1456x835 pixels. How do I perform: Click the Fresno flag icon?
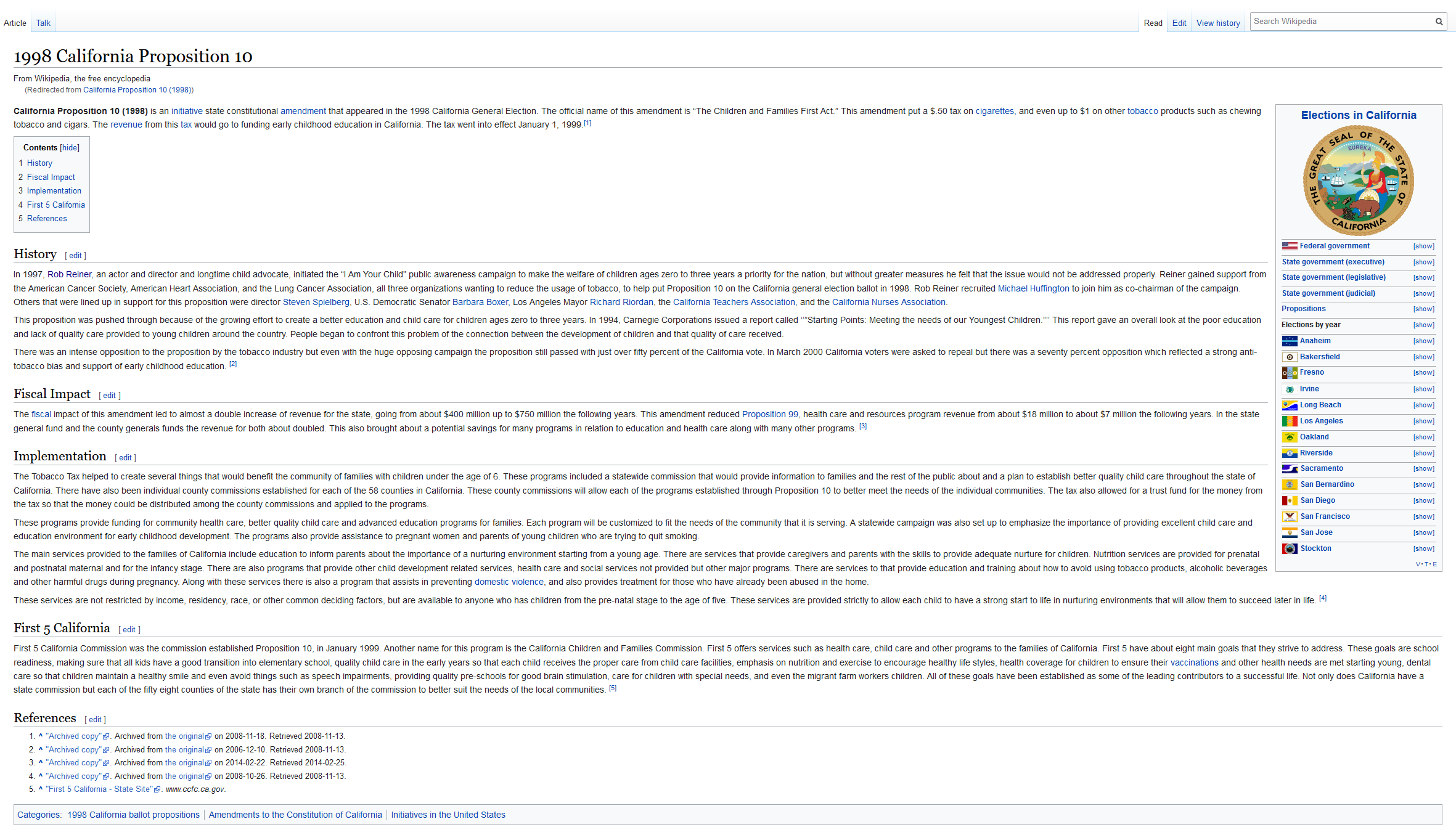pos(1290,373)
